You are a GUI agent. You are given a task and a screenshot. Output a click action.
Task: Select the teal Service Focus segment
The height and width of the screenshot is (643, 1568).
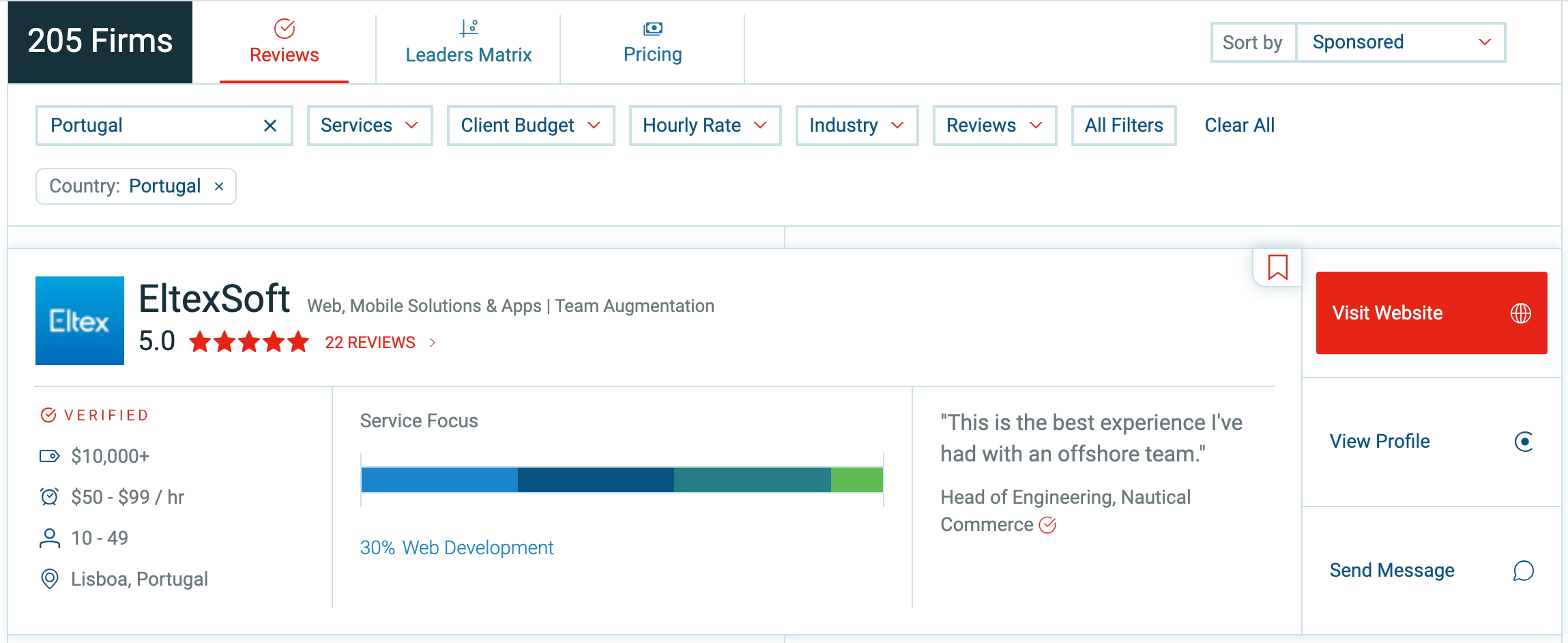753,480
